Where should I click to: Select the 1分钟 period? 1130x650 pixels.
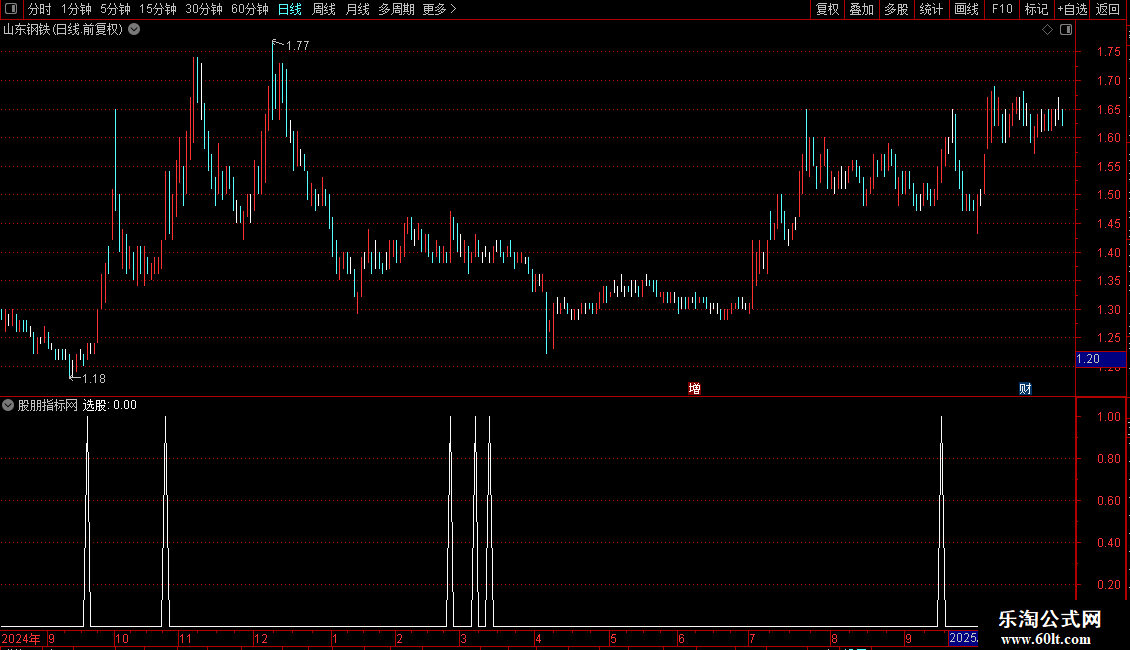76,9
